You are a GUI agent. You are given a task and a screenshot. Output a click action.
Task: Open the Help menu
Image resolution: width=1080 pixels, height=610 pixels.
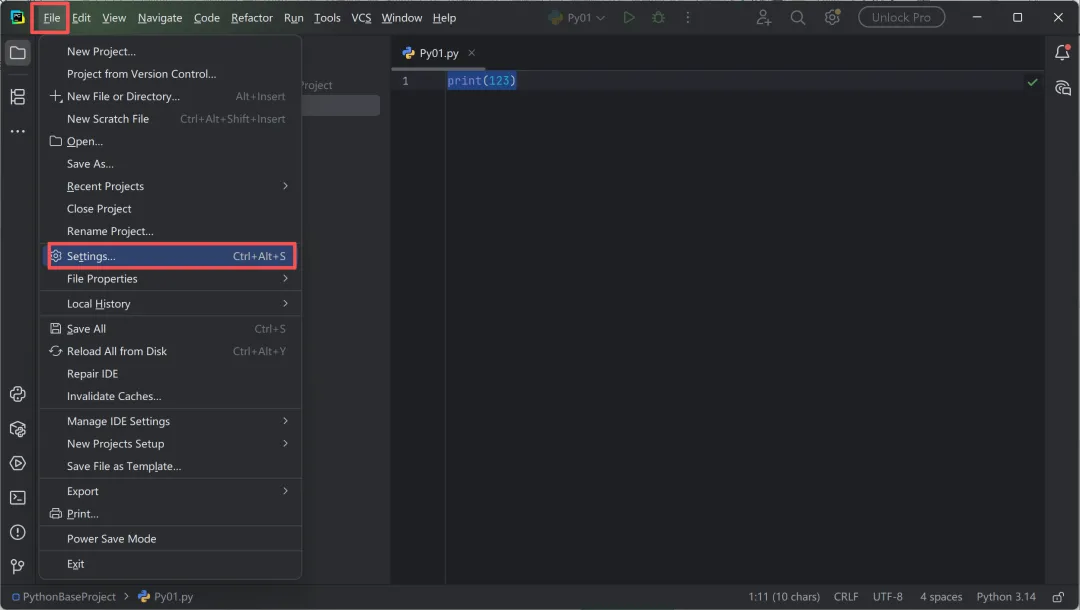(x=444, y=18)
